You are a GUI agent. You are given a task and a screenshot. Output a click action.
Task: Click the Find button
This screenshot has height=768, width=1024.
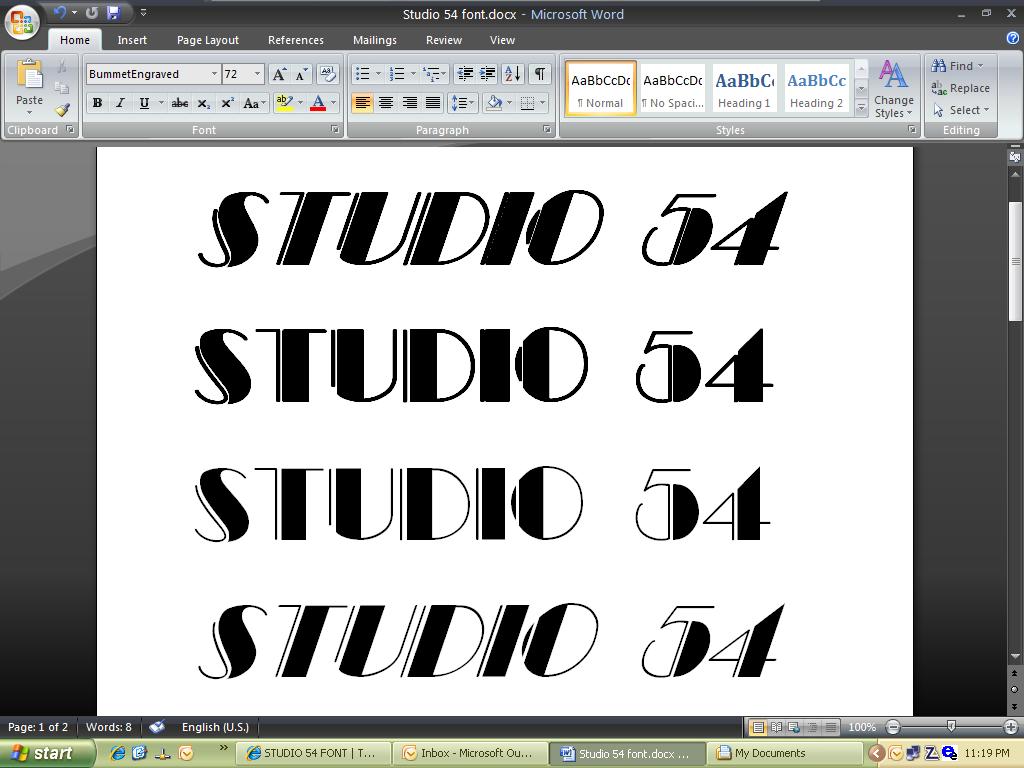pos(957,65)
